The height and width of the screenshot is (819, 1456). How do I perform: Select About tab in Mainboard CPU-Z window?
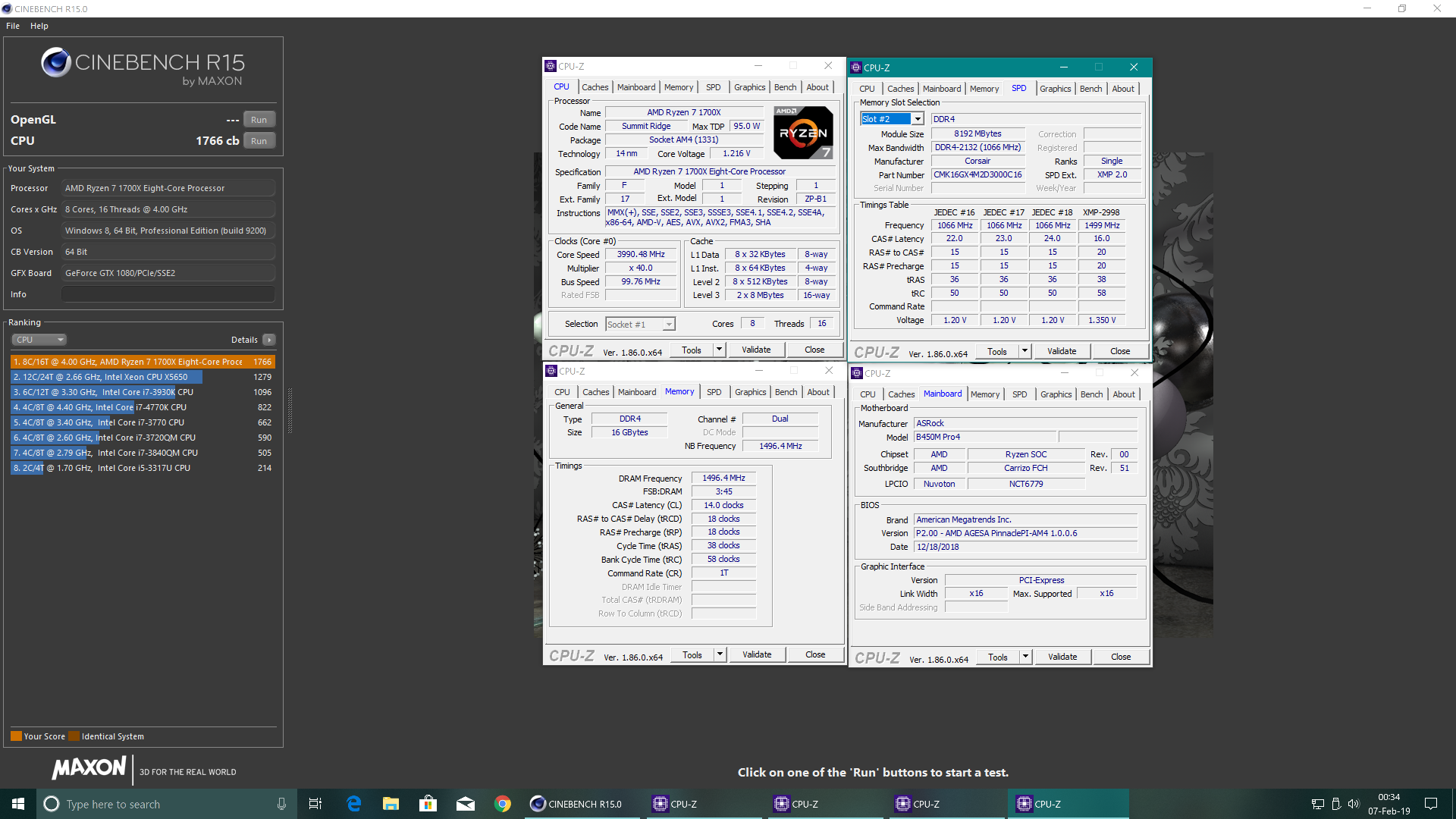pos(1124,394)
